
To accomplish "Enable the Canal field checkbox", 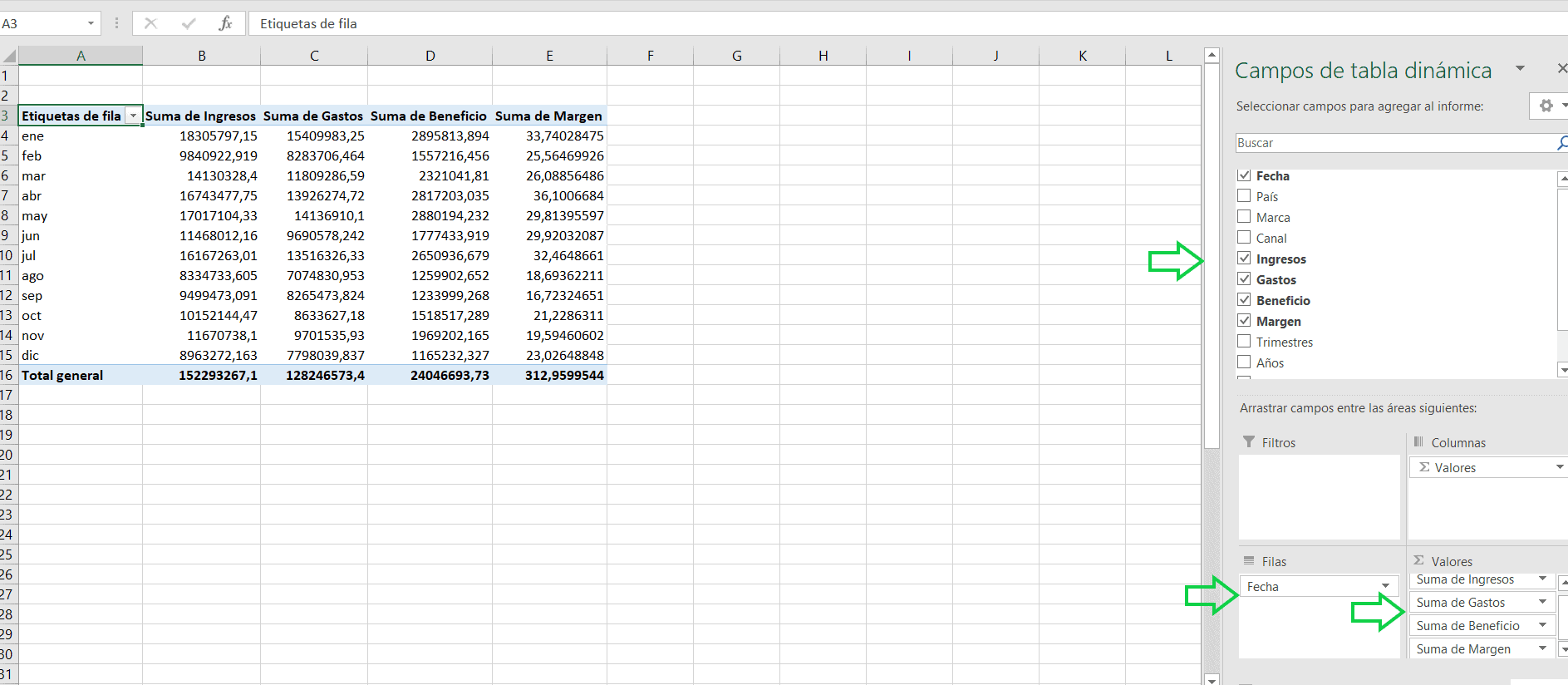I will [1244, 238].
